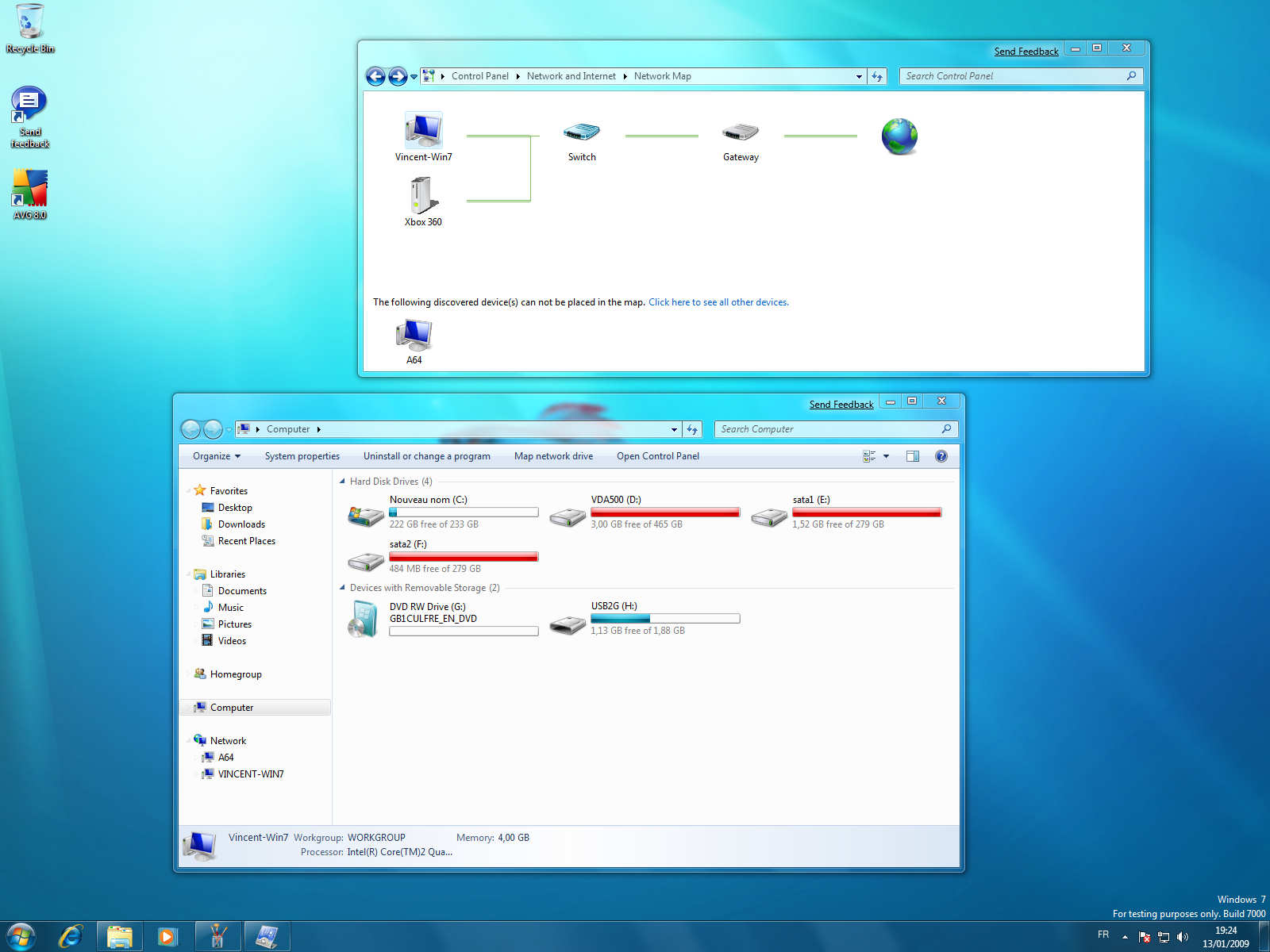Collapse Hard Disk Drives group
This screenshot has width=1270, height=952.
tap(342, 481)
